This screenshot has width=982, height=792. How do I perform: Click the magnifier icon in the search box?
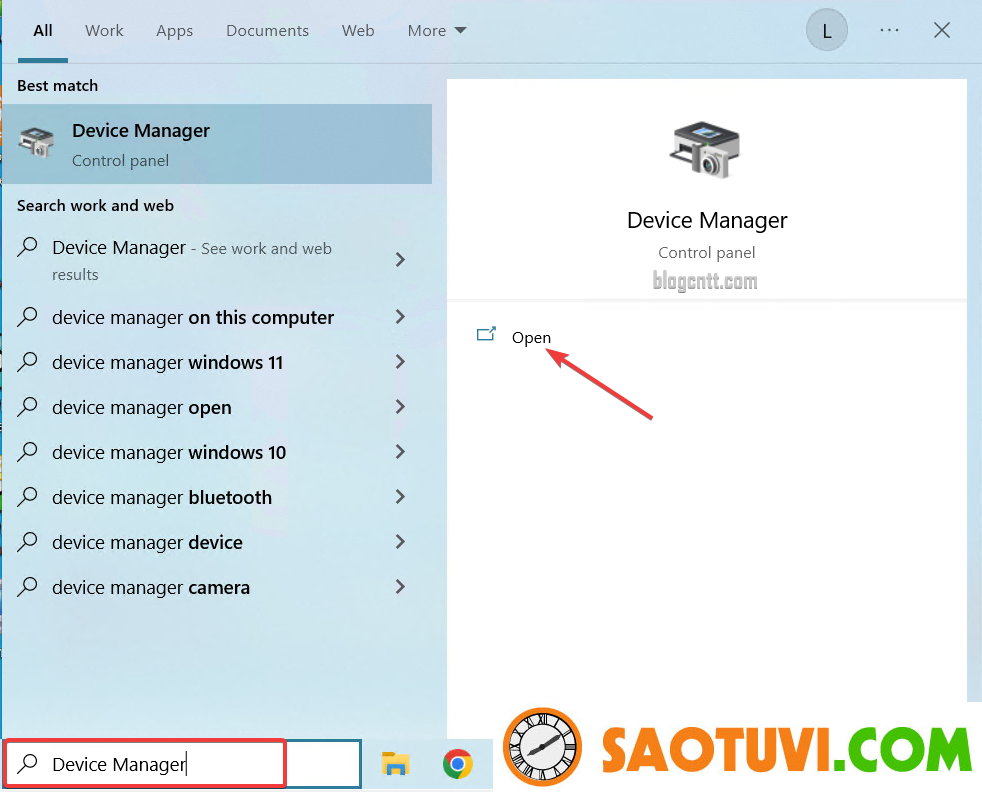point(28,763)
